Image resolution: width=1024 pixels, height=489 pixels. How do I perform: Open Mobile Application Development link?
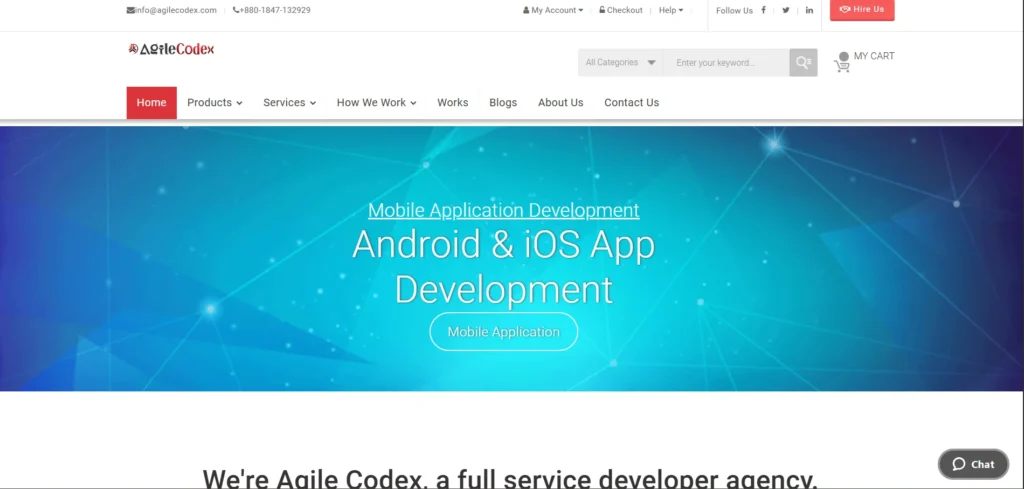pyautogui.click(x=504, y=210)
